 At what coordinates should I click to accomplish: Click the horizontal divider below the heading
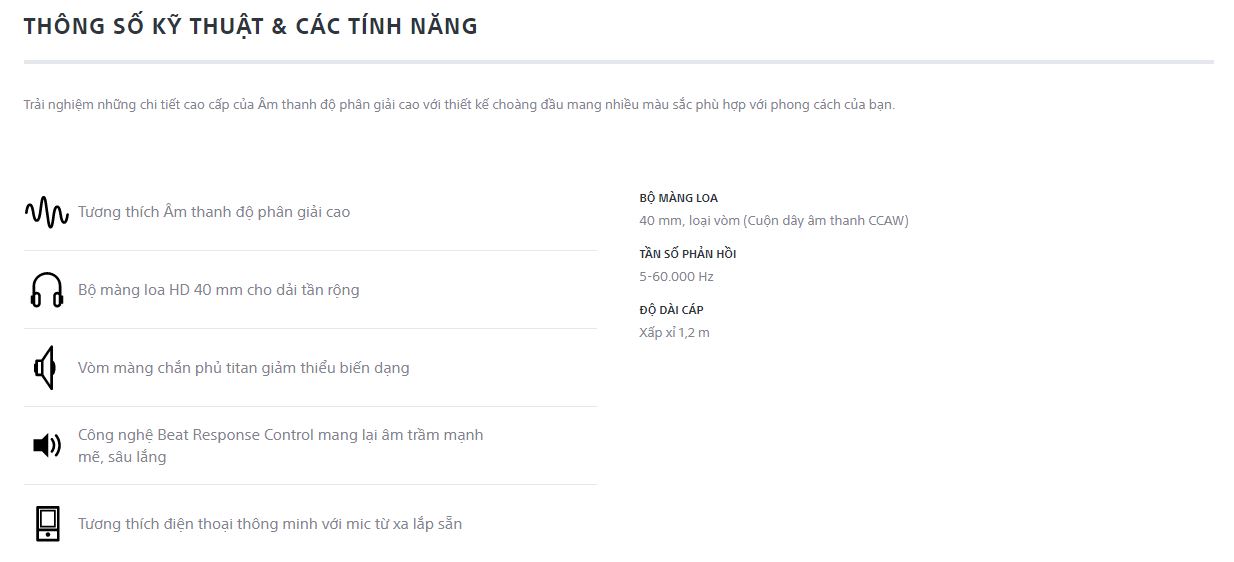[x=618, y=62]
